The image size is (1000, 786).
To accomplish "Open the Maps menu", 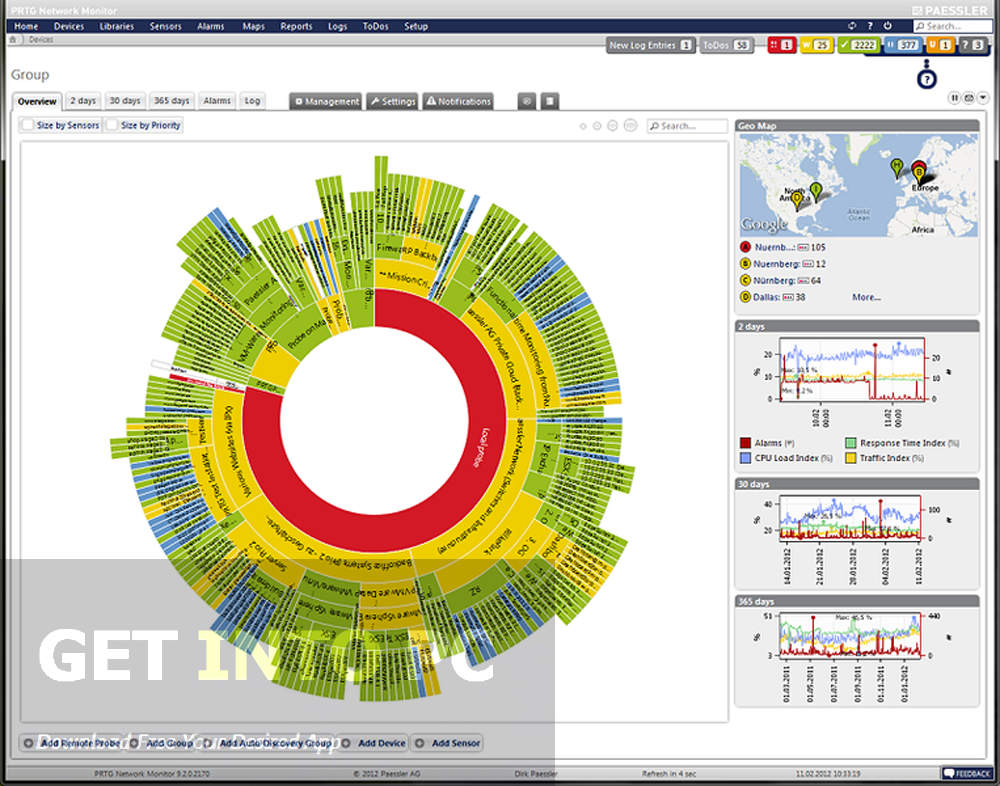I will click(253, 26).
